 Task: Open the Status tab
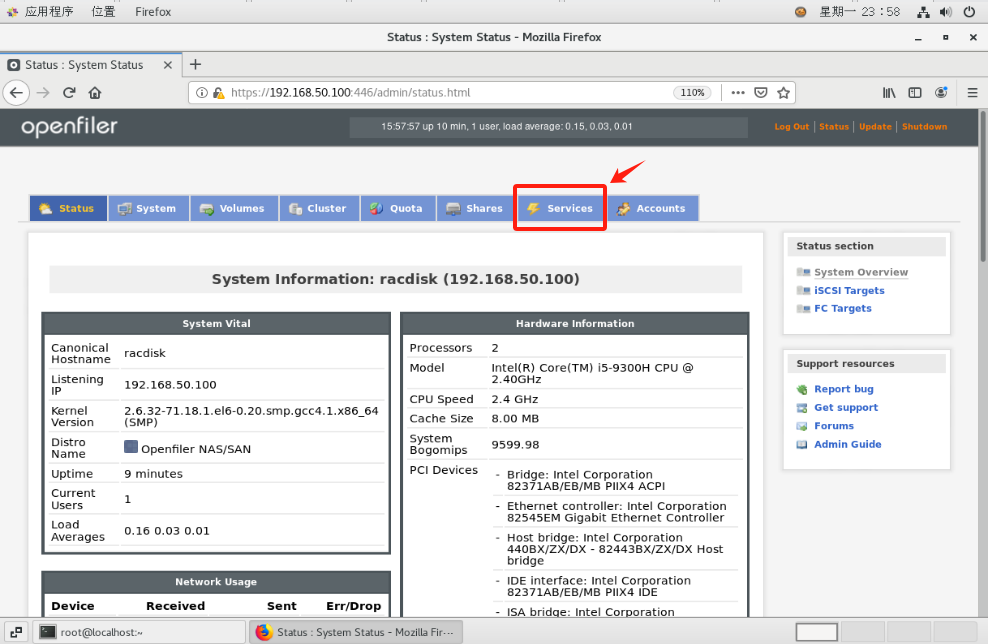click(x=69, y=209)
